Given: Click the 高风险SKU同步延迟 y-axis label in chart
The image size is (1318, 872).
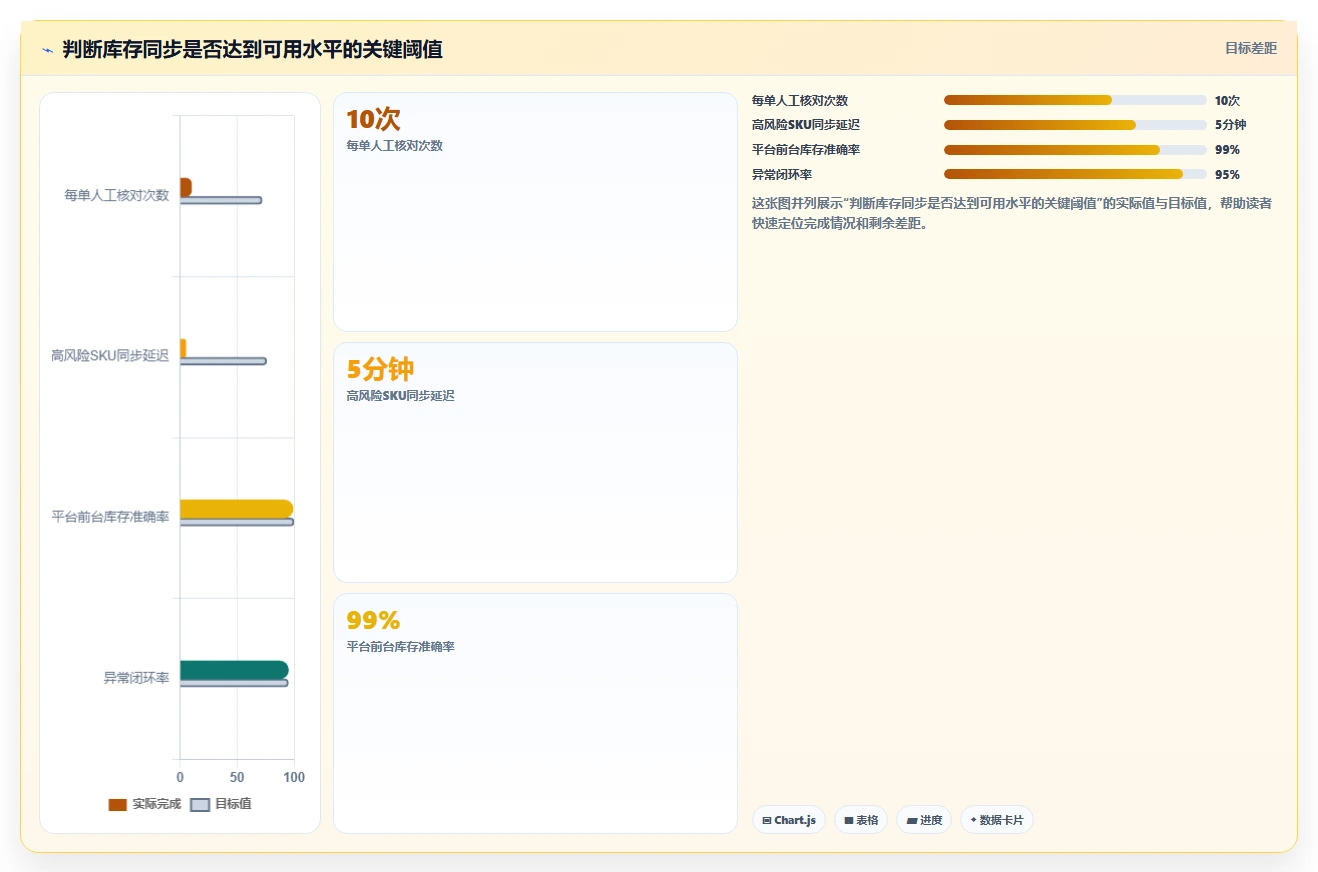Looking at the screenshot, I should (110, 355).
